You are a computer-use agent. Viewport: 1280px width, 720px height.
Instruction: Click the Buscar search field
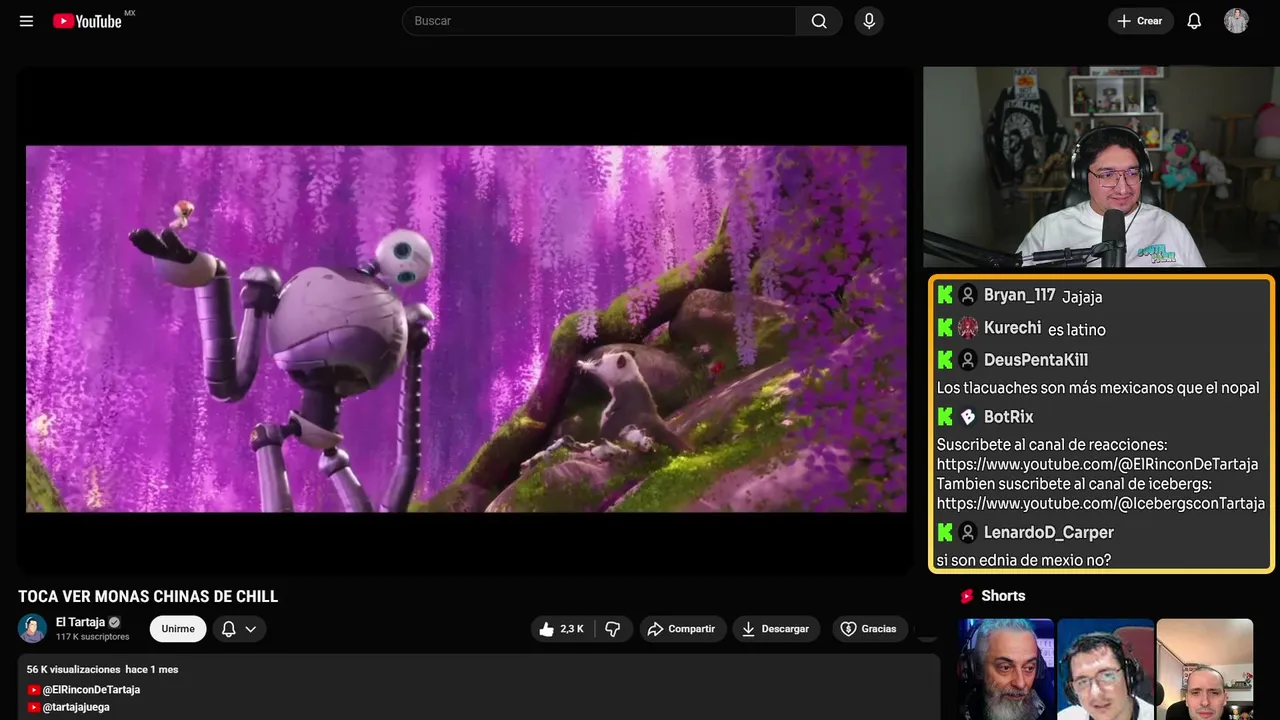coord(599,21)
